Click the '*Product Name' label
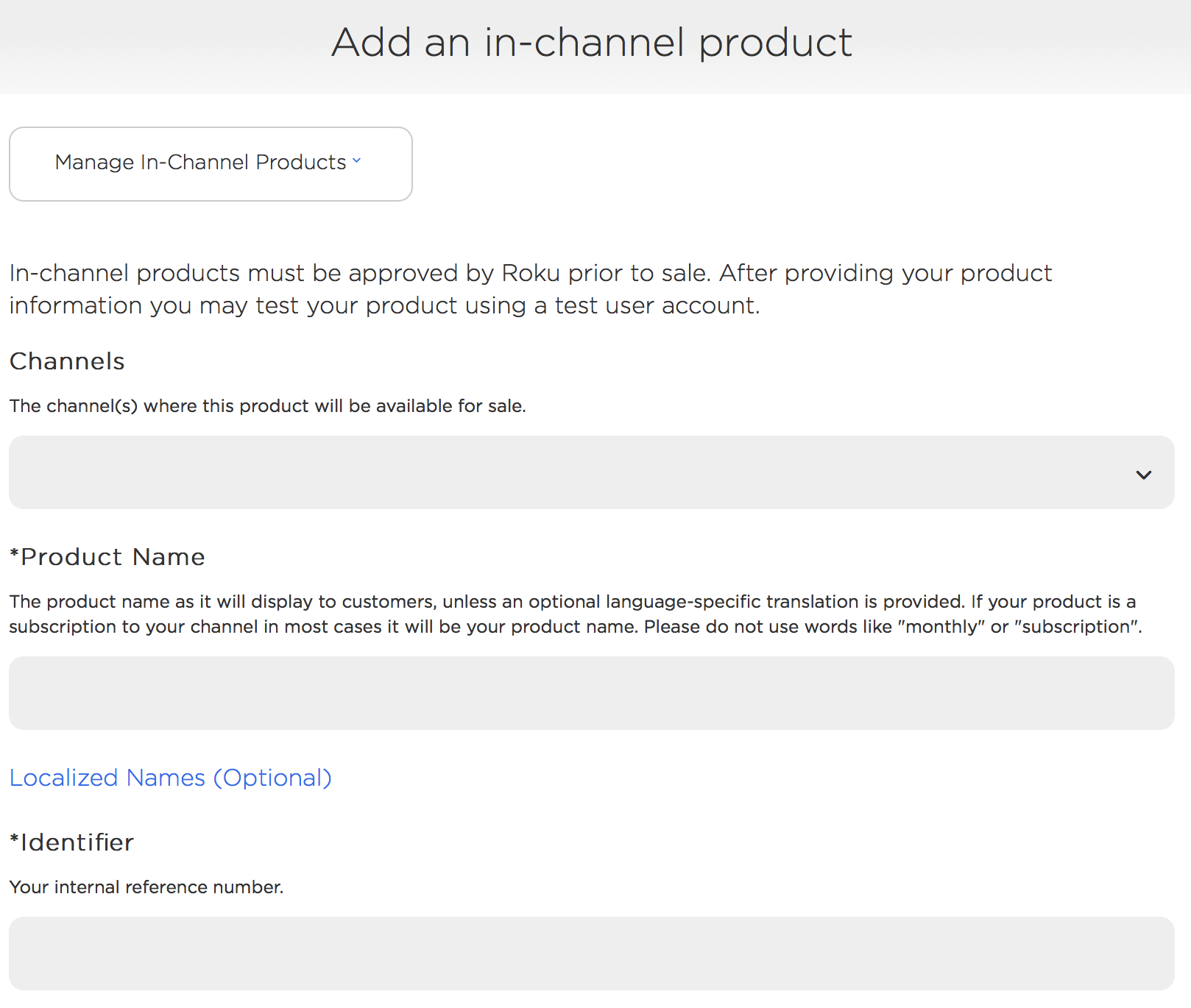This screenshot has width=1191, height=1008. (x=107, y=557)
